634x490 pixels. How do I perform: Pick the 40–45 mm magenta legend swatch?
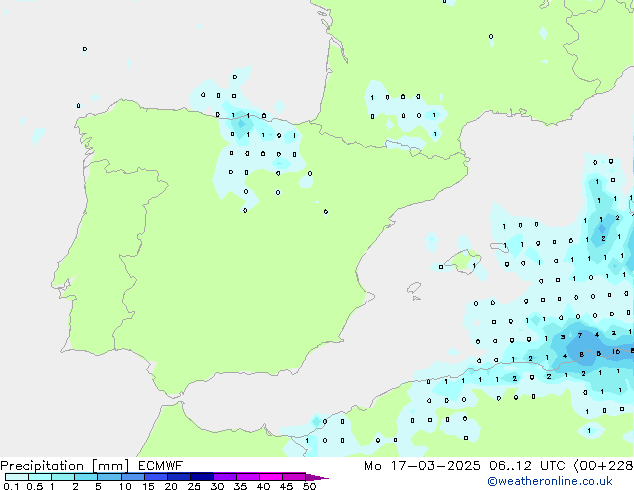(x=271, y=477)
